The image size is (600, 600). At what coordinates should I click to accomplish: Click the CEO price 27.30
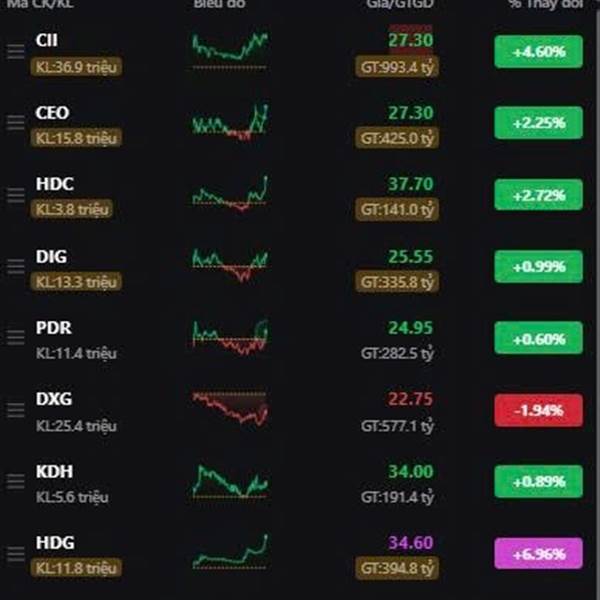[x=410, y=113]
